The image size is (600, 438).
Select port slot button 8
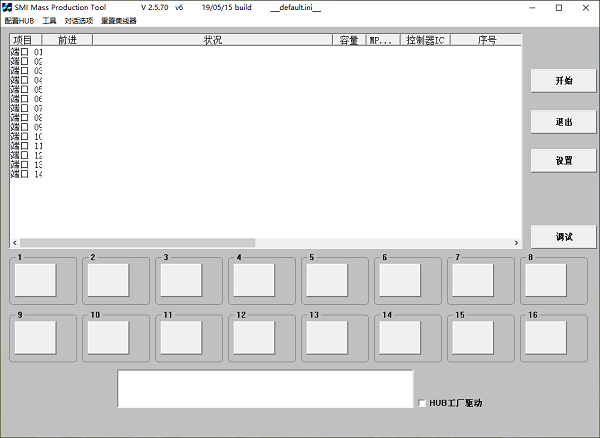[546, 280]
